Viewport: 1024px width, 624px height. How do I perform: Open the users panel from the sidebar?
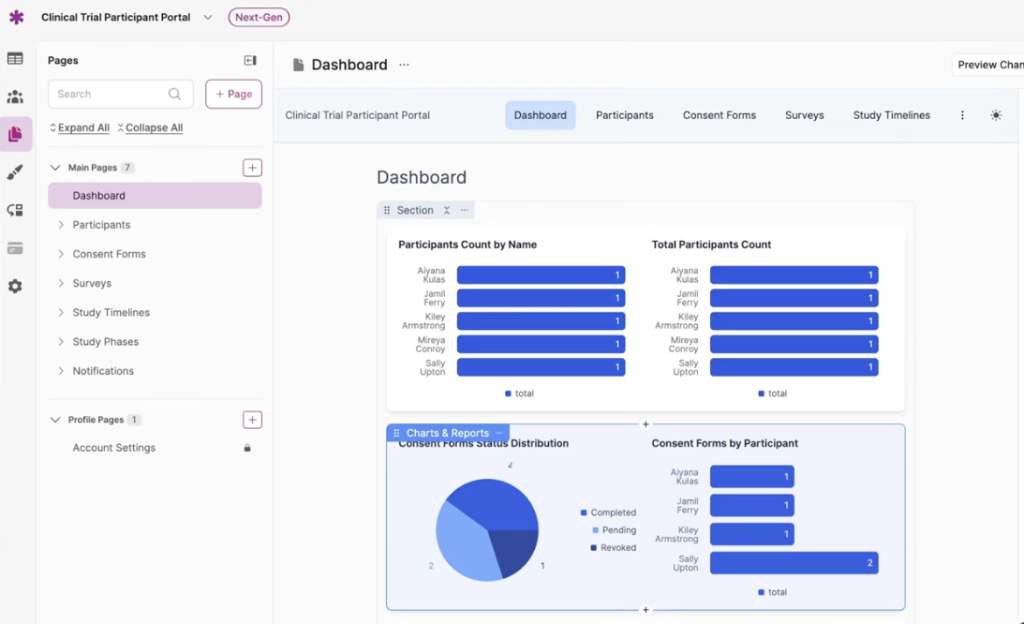pos(15,96)
